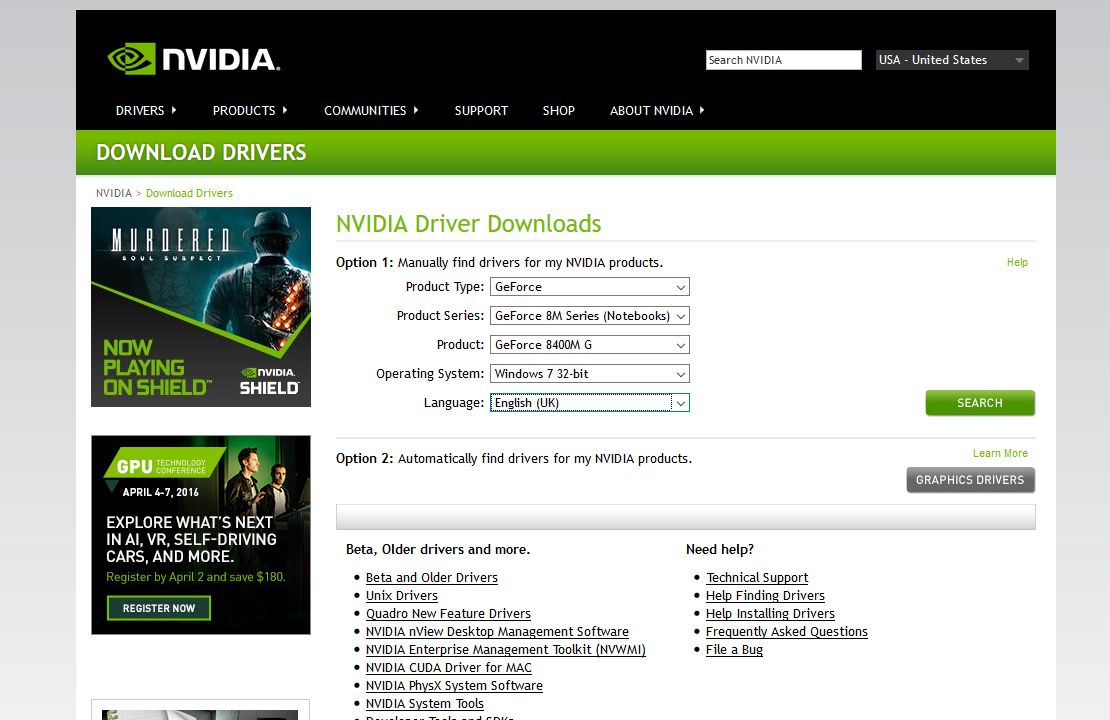Open NVIDIA Enterprise Management Toolkit (NVWMI) link
Image resolution: width=1110 pixels, height=720 pixels.
[x=505, y=650]
